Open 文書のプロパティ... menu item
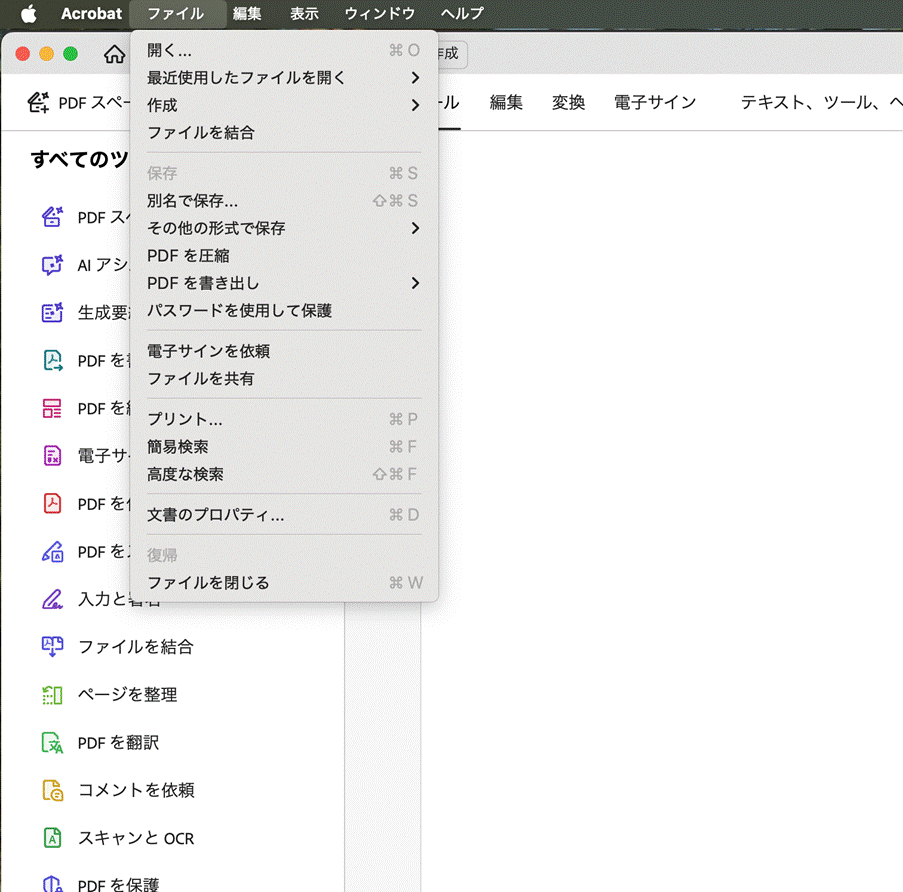This screenshot has width=903, height=892. point(284,515)
